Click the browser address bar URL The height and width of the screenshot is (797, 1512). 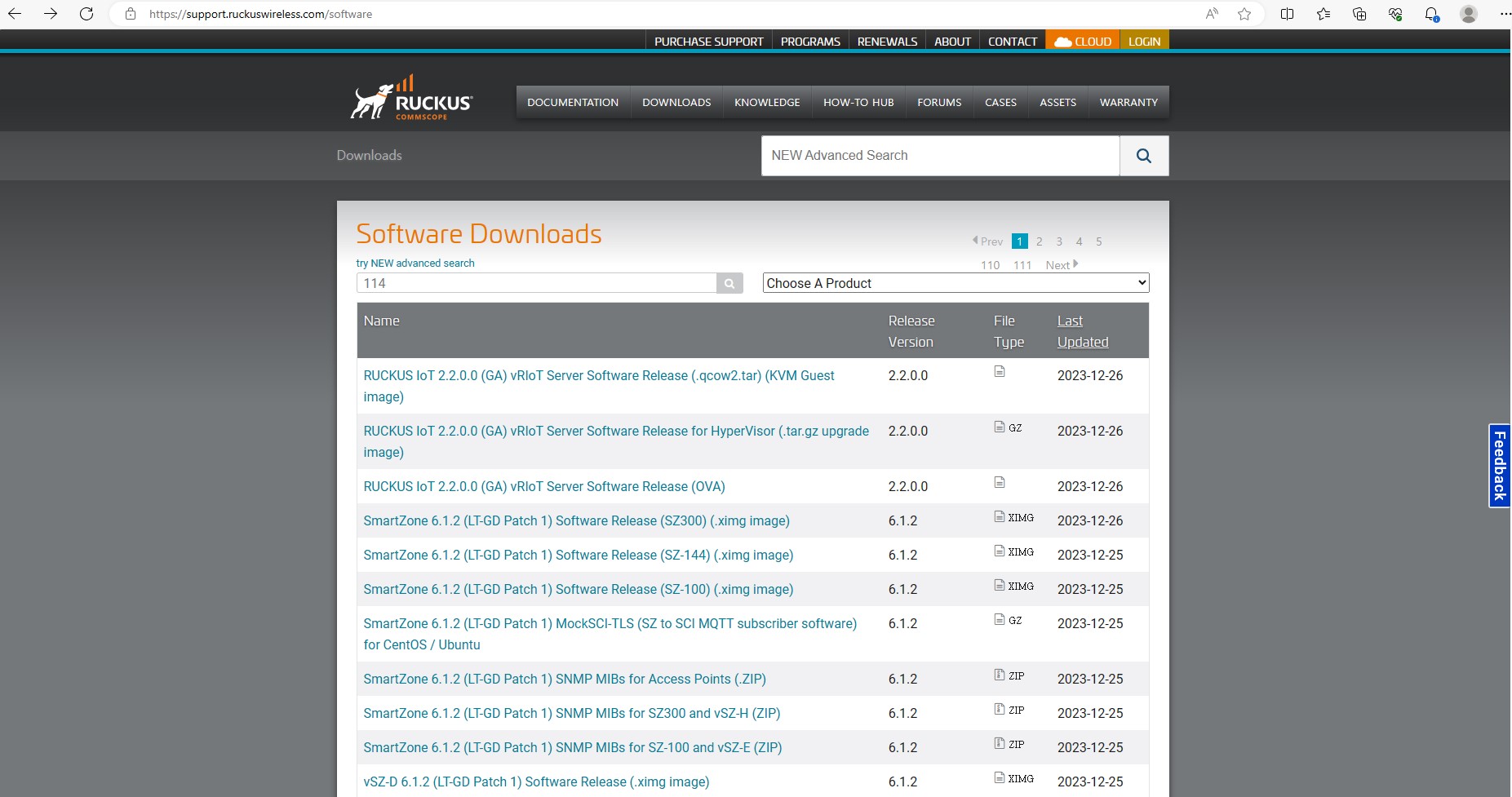[260, 14]
